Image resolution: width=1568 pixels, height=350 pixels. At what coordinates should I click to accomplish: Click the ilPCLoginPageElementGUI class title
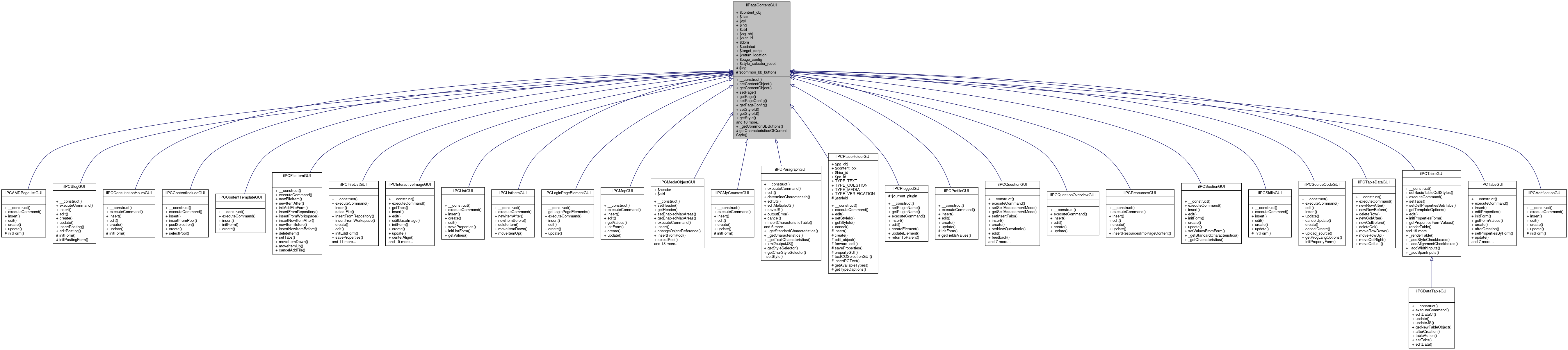click(x=568, y=193)
